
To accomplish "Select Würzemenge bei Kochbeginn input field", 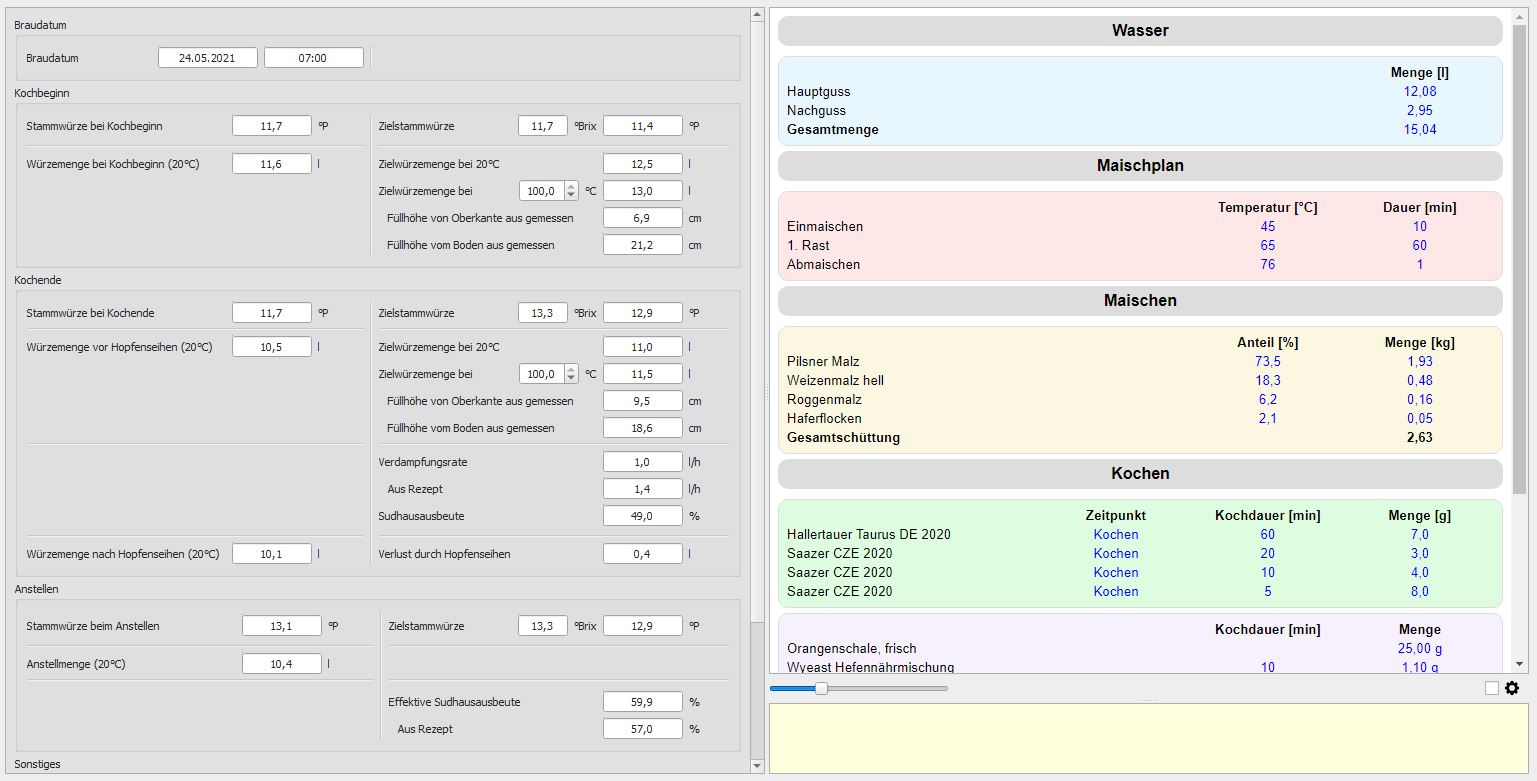I will point(271,164).
